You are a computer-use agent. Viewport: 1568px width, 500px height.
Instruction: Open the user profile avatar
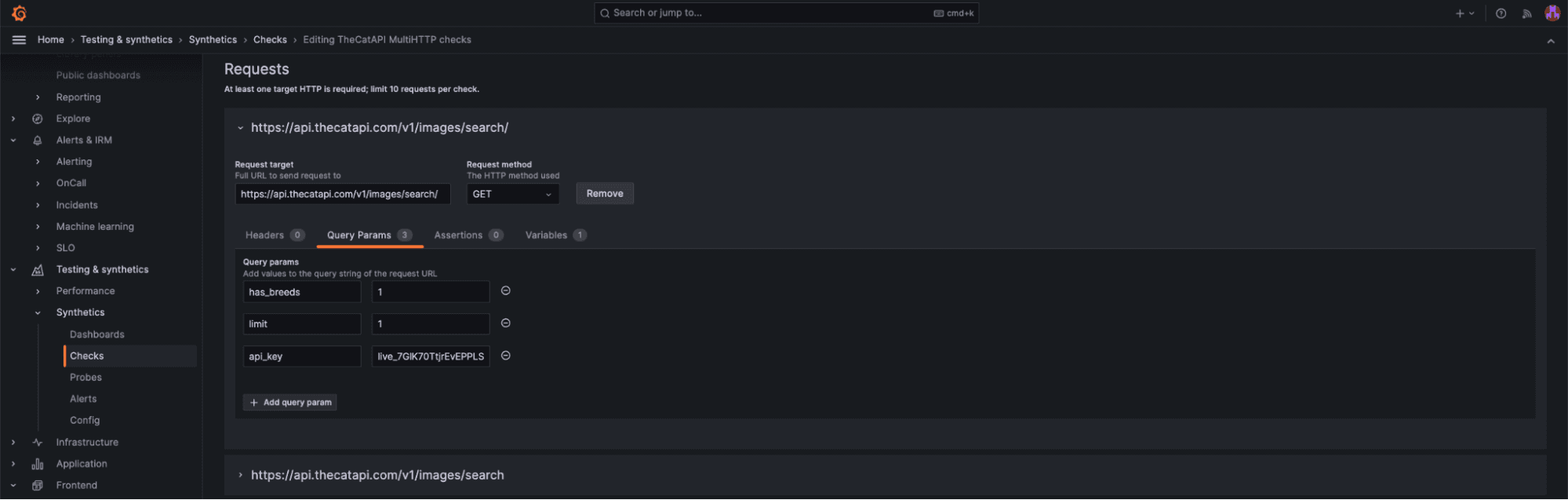coord(1552,13)
